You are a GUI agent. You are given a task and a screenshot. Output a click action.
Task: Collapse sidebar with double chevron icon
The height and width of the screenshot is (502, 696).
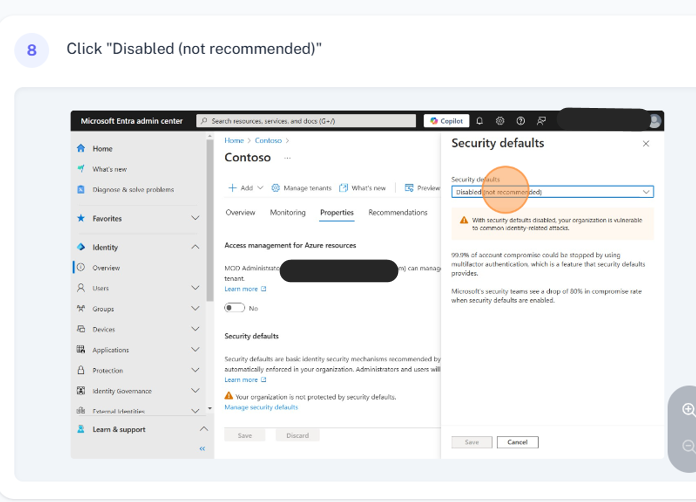click(x=202, y=448)
